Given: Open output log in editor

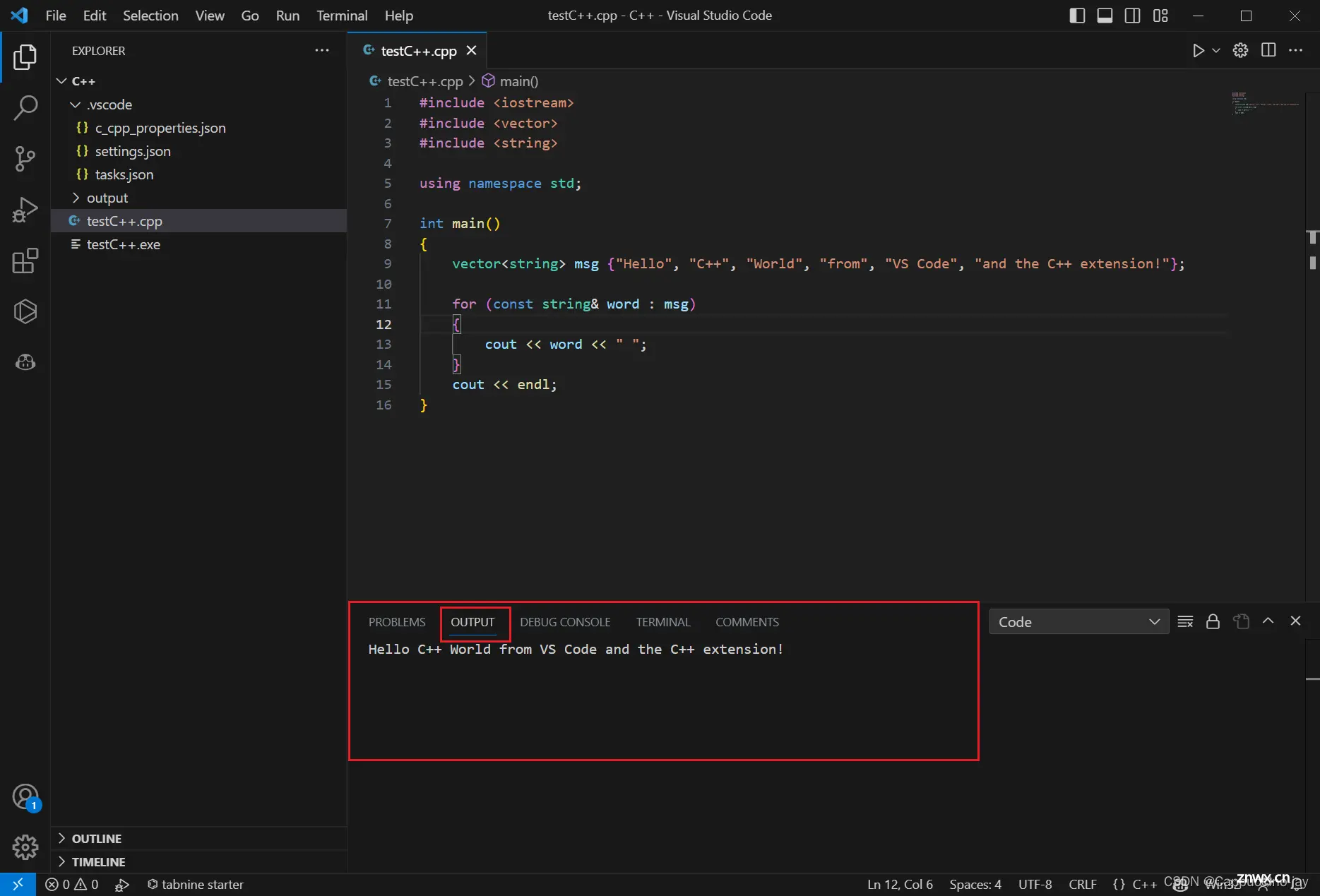Looking at the screenshot, I should click(x=1241, y=621).
